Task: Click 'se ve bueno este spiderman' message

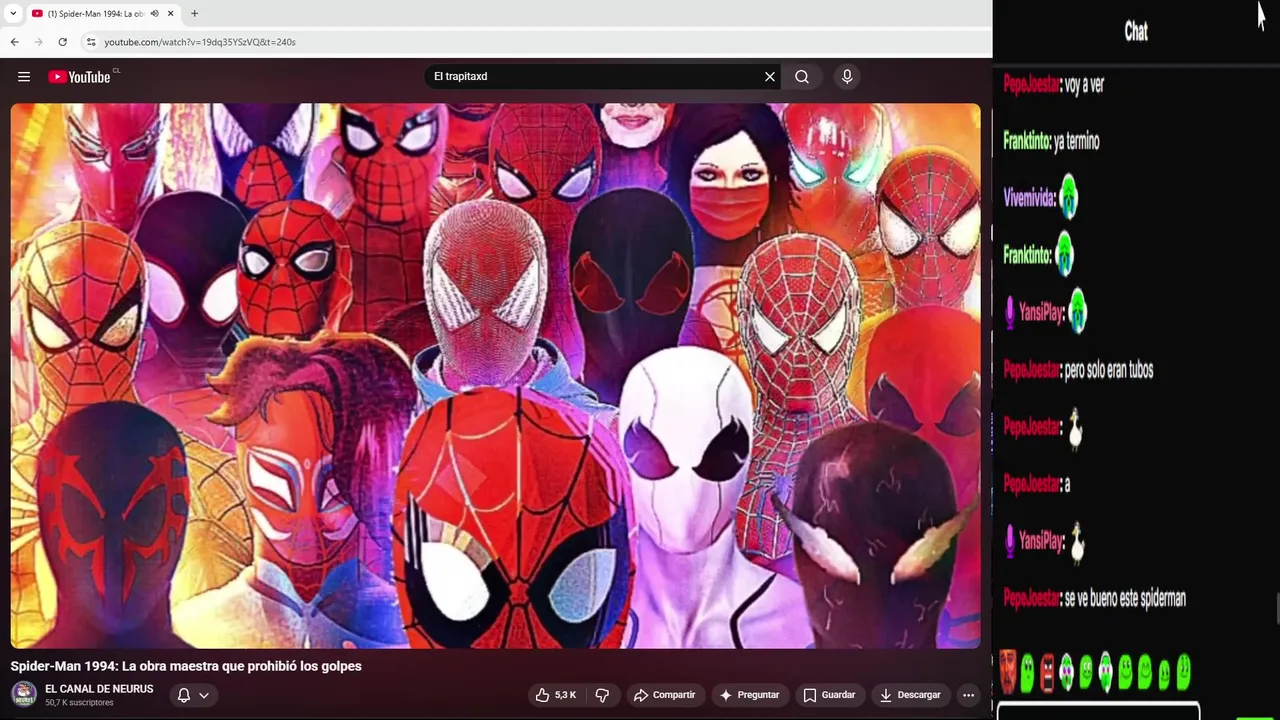Action: 1125,599
